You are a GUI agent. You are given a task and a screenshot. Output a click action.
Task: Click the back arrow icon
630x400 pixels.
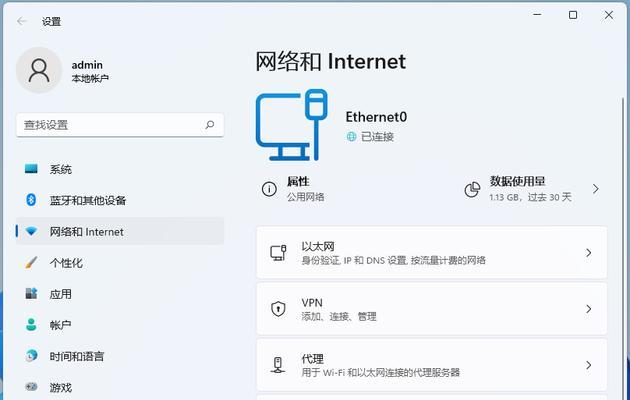point(22,21)
